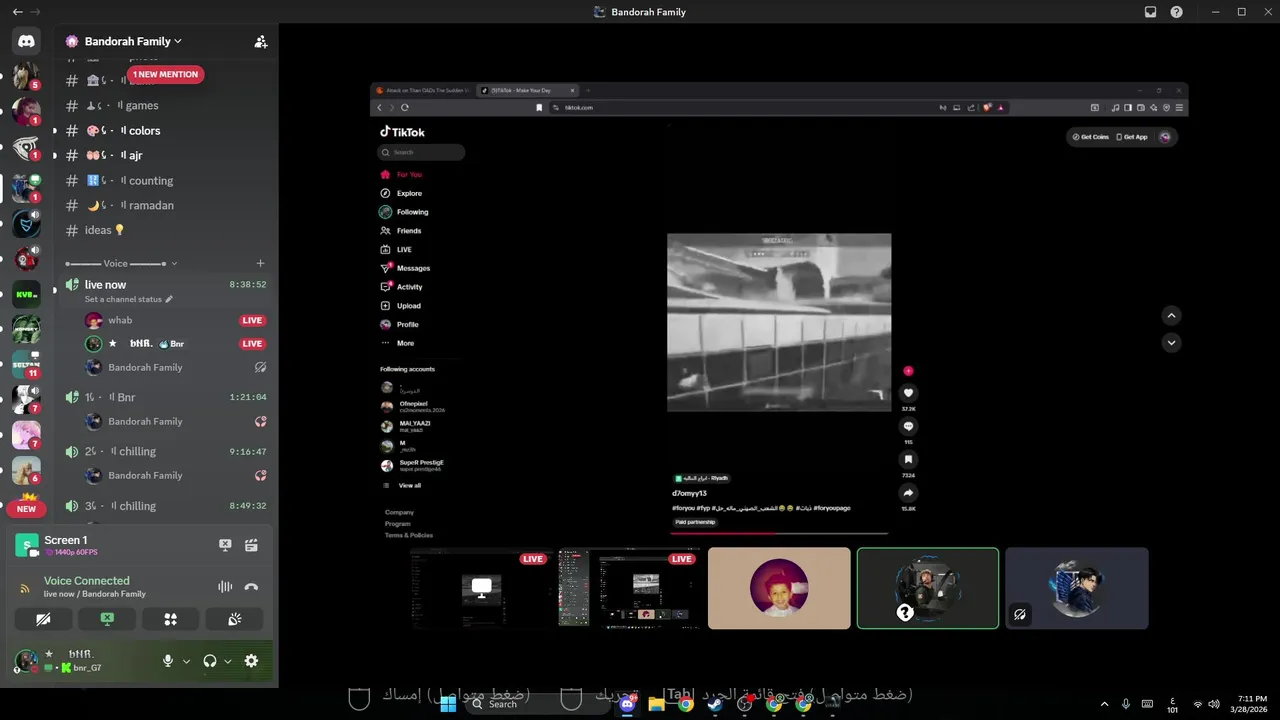This screenshot has height=720, width=1280.
Task: Open the Discord inbox icon
Action: [1150, 12]
